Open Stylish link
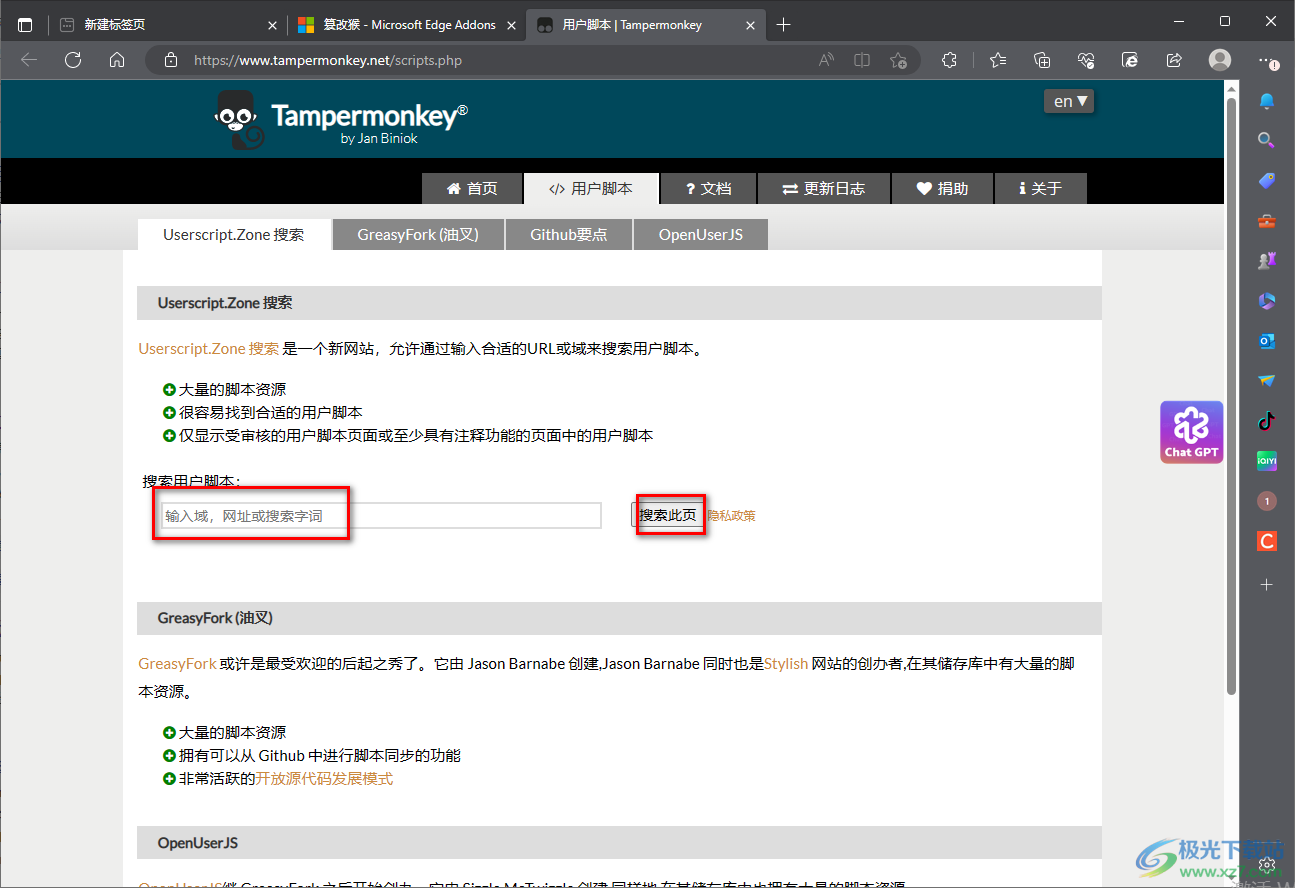Image resolution: width=1295 pixels, height=888 pixels. click(786, 663)
